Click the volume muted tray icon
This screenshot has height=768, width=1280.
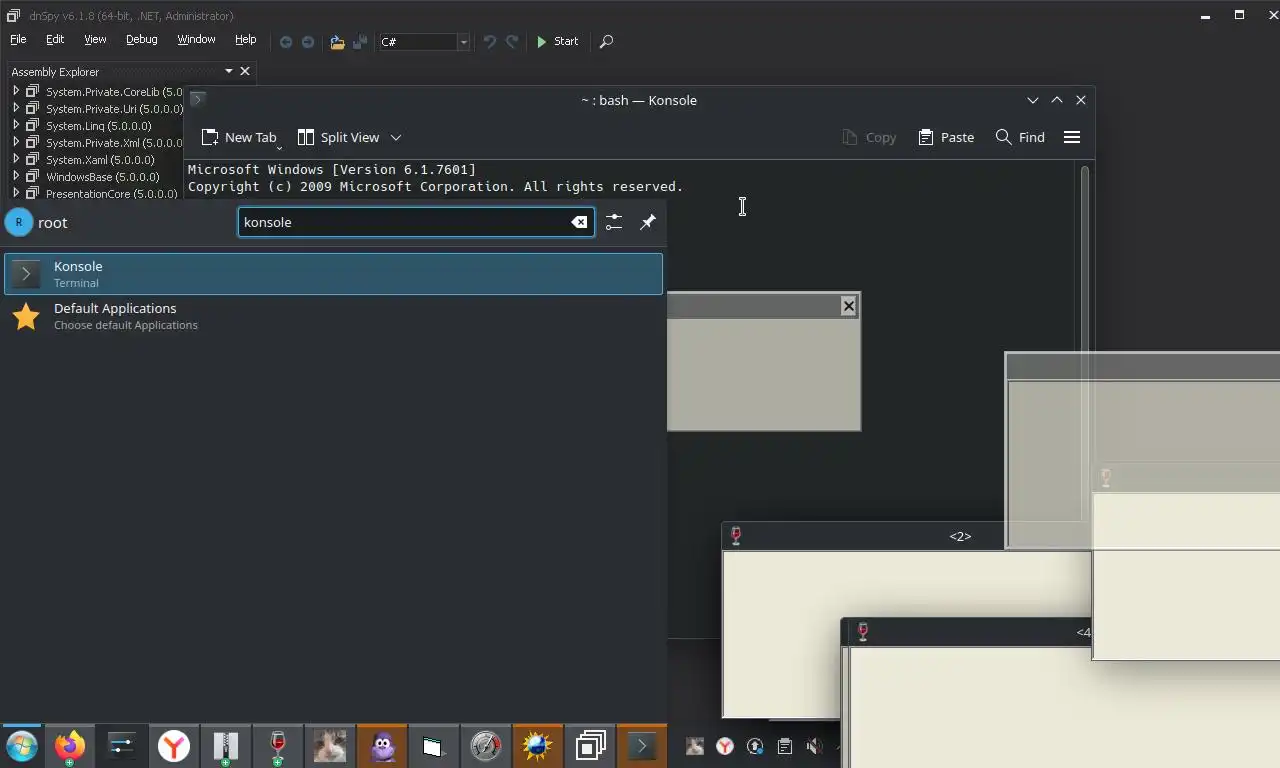point(815,746)
